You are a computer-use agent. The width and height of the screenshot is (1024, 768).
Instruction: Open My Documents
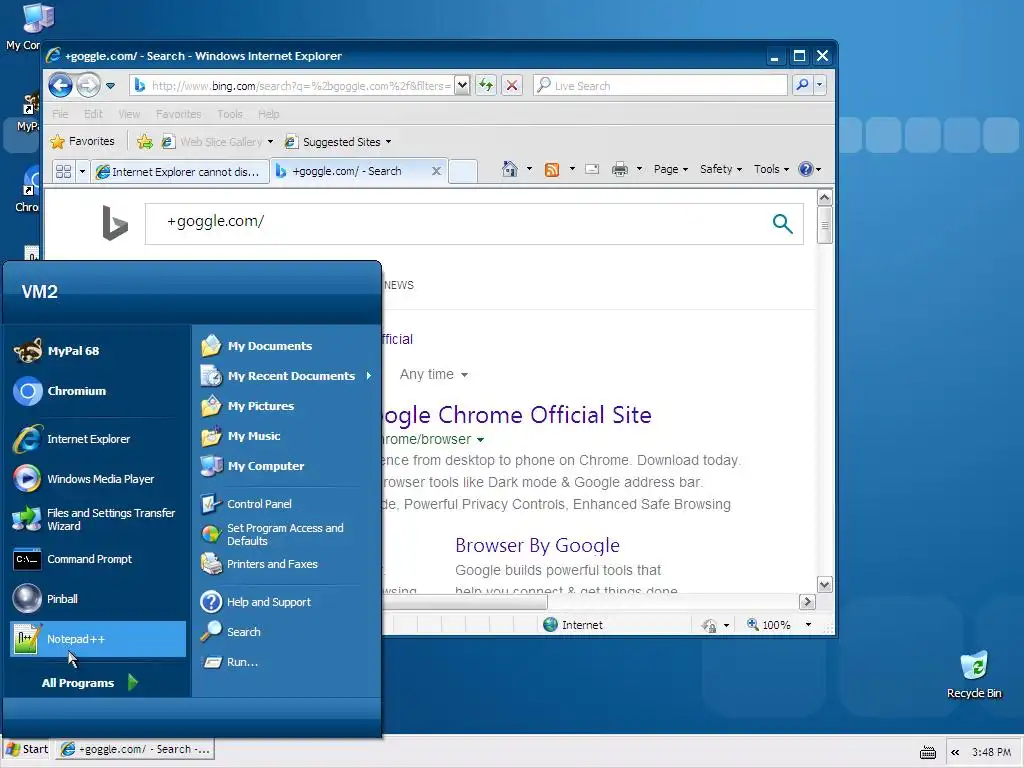click(286, 345)
